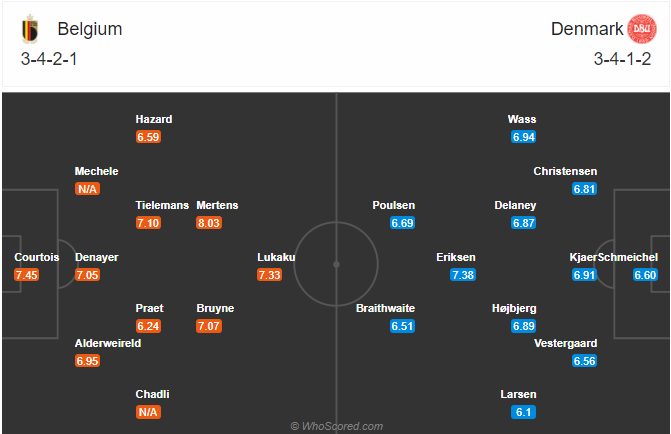Select Chadli's N/A rating badge

(148, 412)
